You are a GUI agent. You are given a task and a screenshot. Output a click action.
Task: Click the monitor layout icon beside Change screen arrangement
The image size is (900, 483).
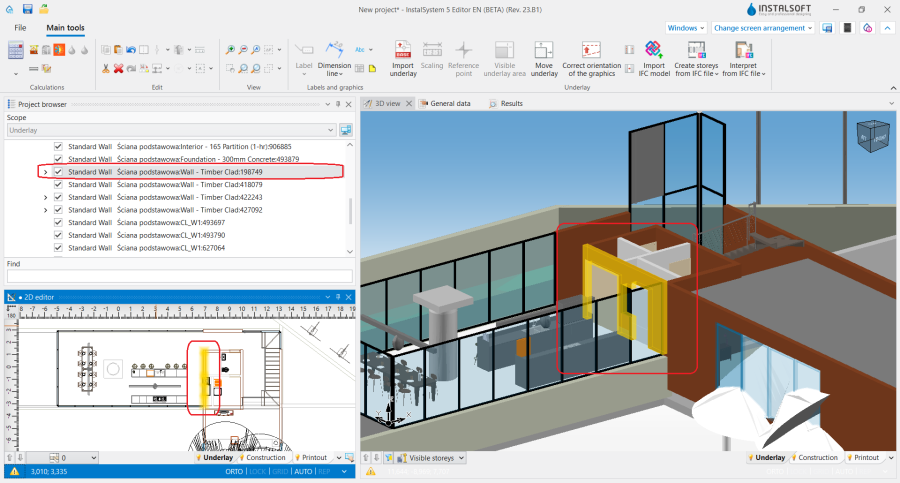point(827,28)
